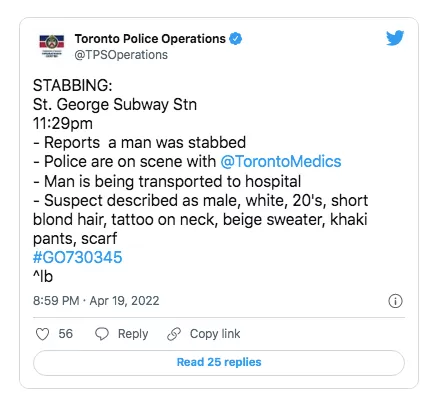The height and width of the screenshot is (406, 439).
Task: Click the reply speech bubble icon
Action: pos(102,334)
